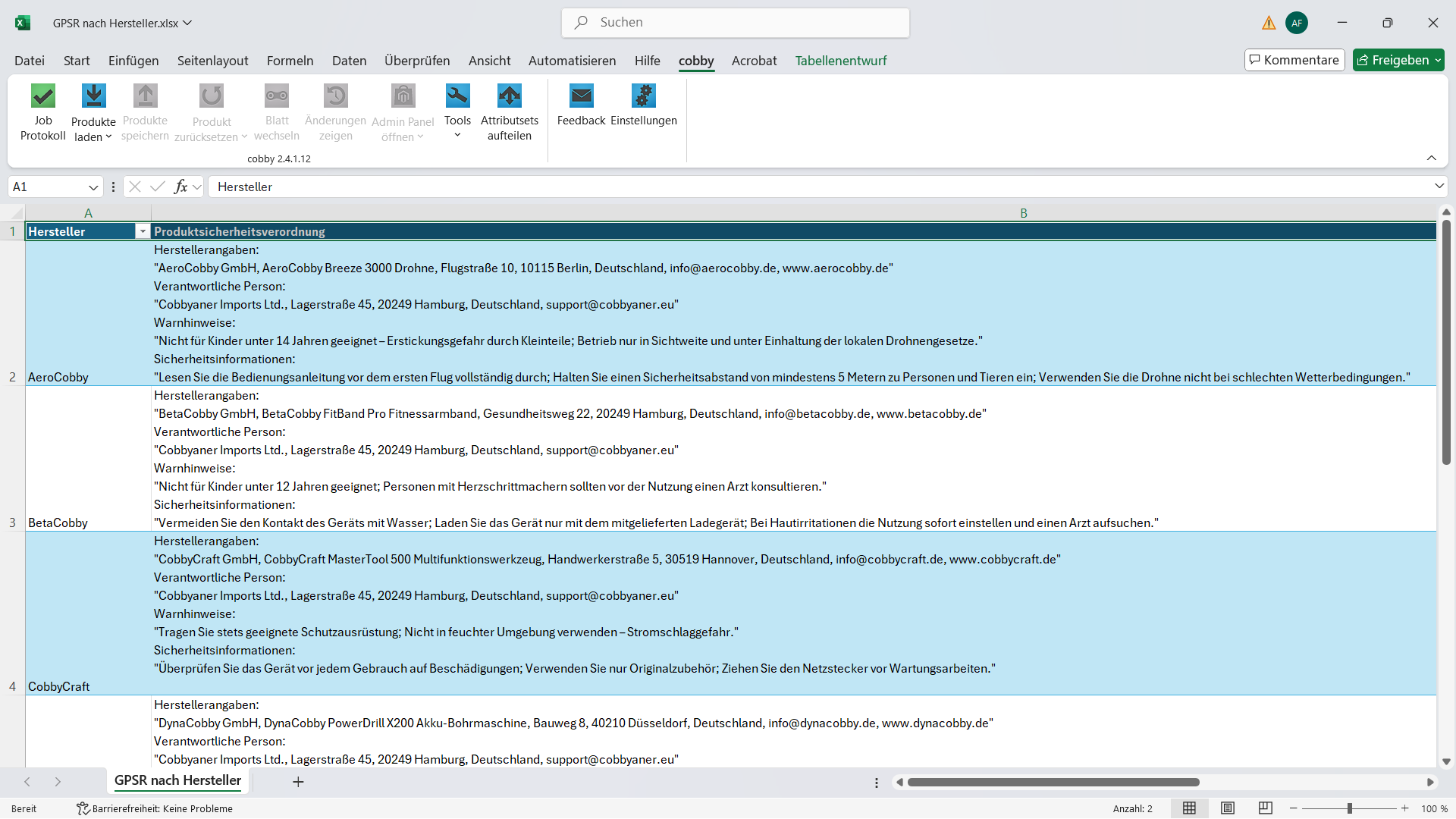Open the Feedback envelope icon

581,96
